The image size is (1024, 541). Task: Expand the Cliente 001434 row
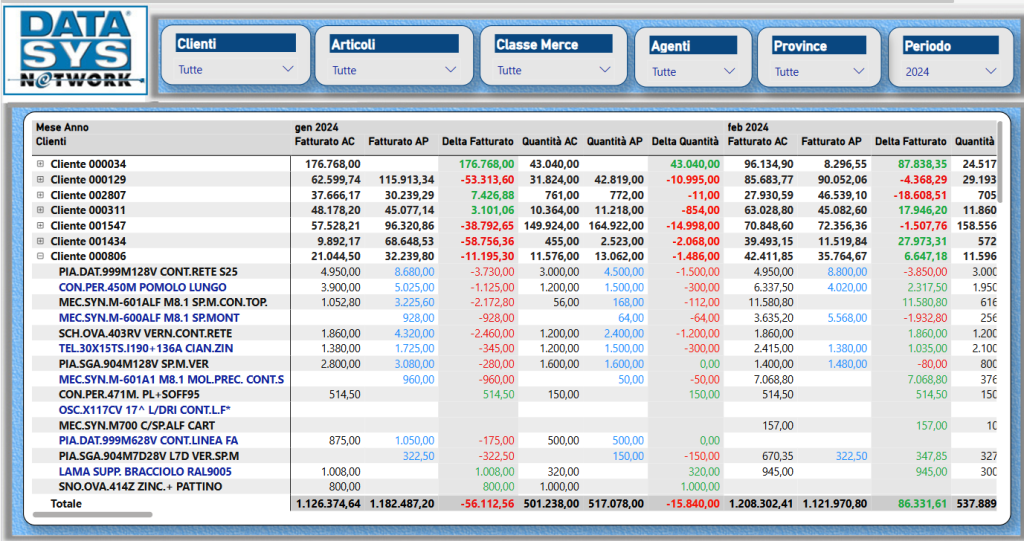click(41, 241)
